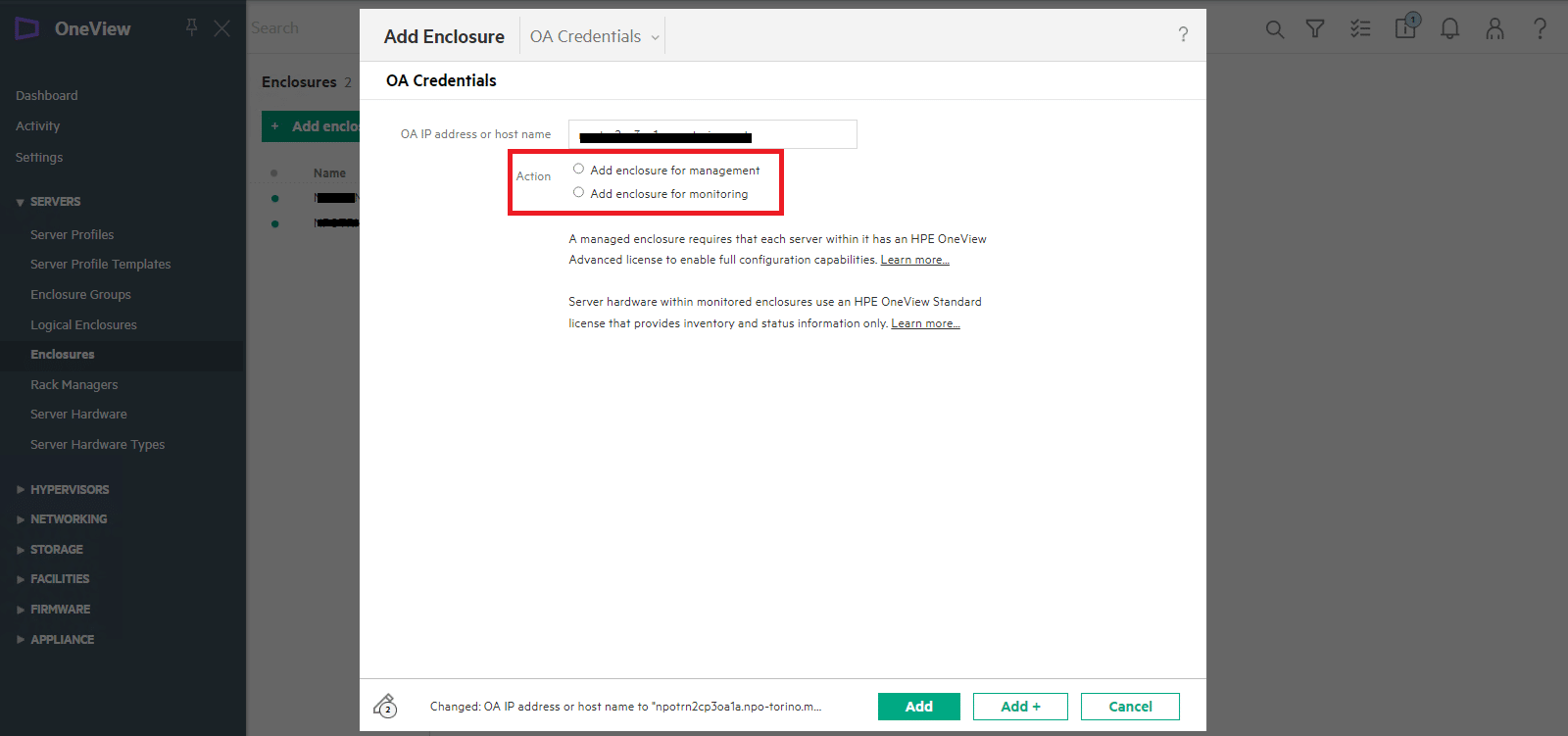Viewport: 1568px width, 736px height.
Task: Select Add enclosure for monitoring
Action: [578, 192]
